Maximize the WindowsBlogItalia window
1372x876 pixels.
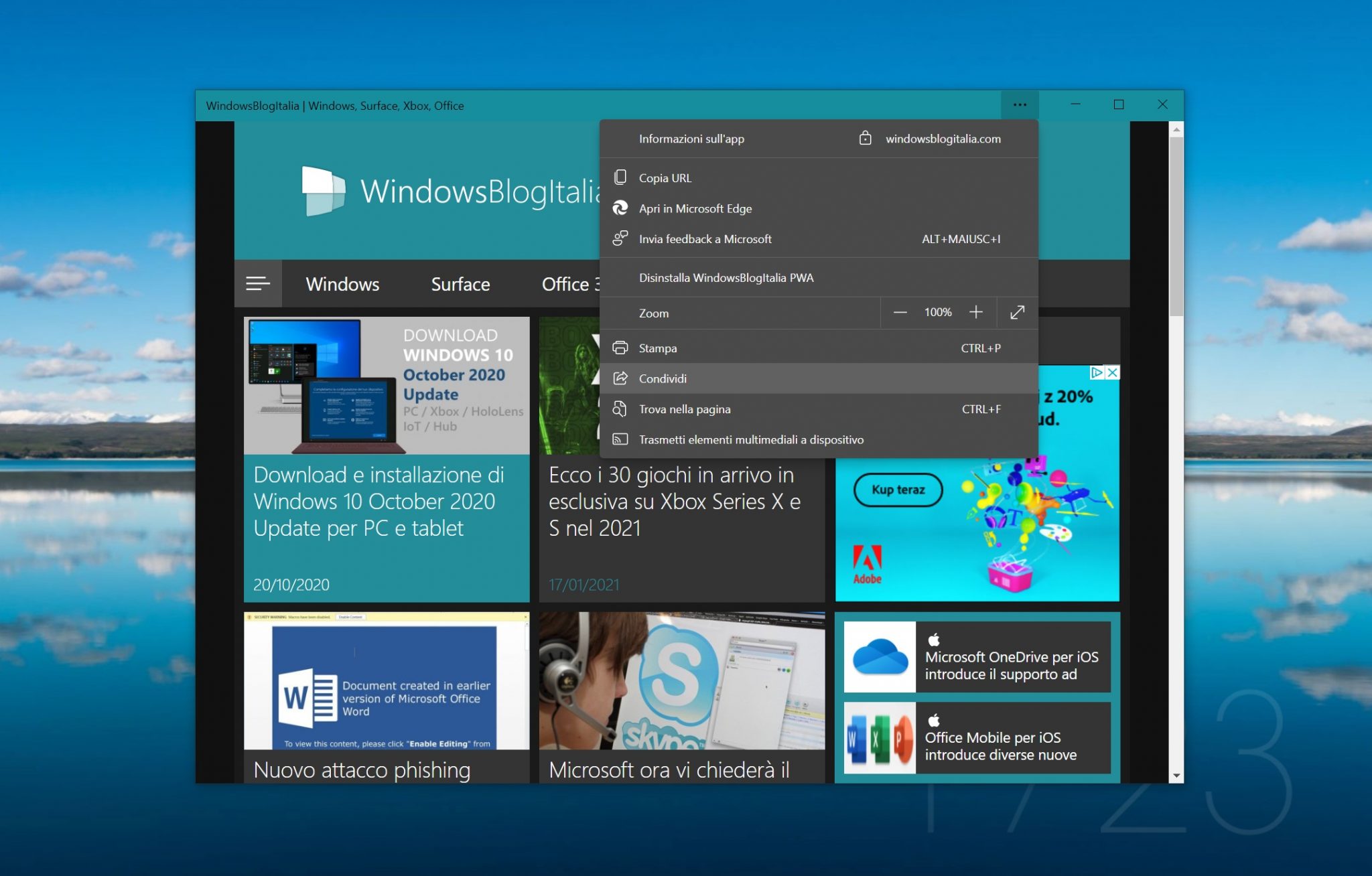(1119, 104)
